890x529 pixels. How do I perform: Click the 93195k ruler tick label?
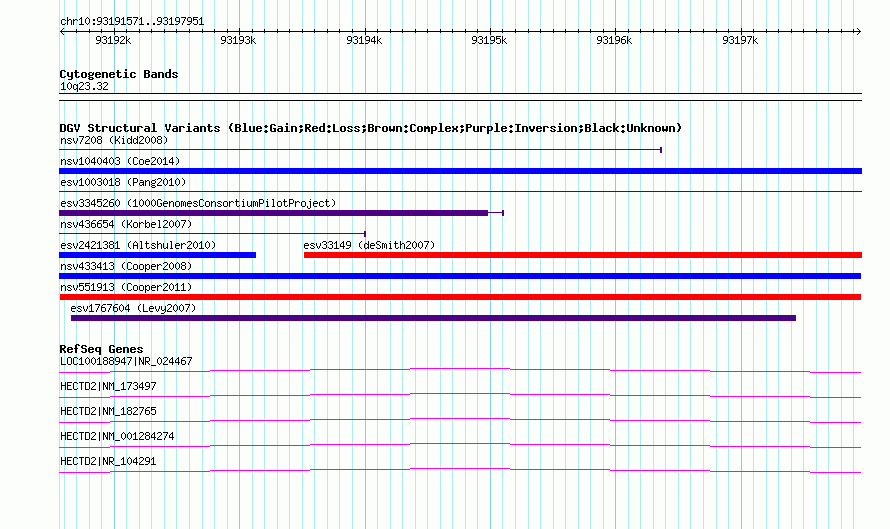[489, 40]
